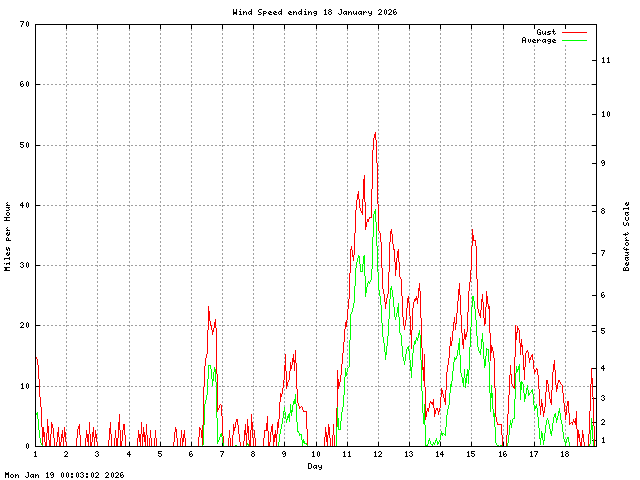This screenshot has height=480, width=640.
Task: Click Beaufort scale value 11
Action: (606, 60)
